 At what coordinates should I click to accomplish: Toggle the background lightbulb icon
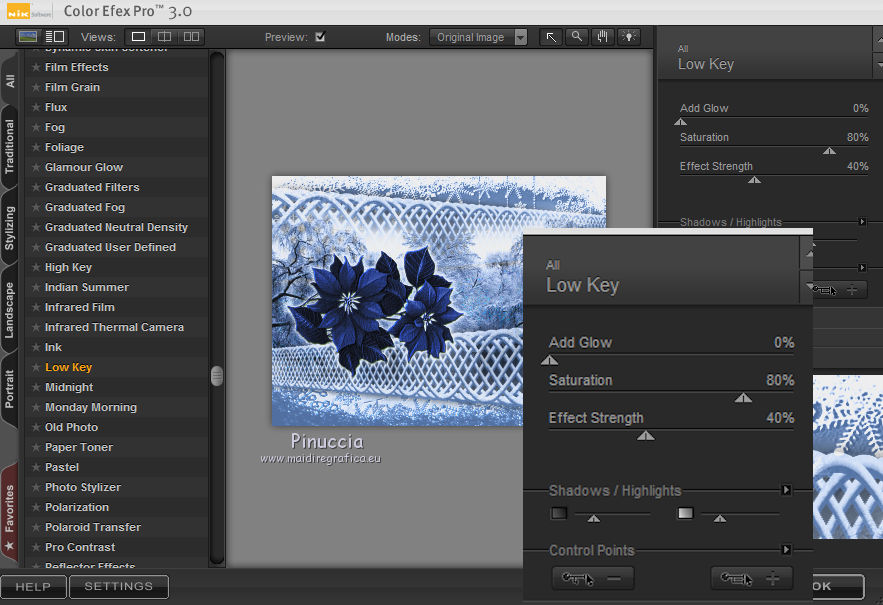click(x=628, y=37)
